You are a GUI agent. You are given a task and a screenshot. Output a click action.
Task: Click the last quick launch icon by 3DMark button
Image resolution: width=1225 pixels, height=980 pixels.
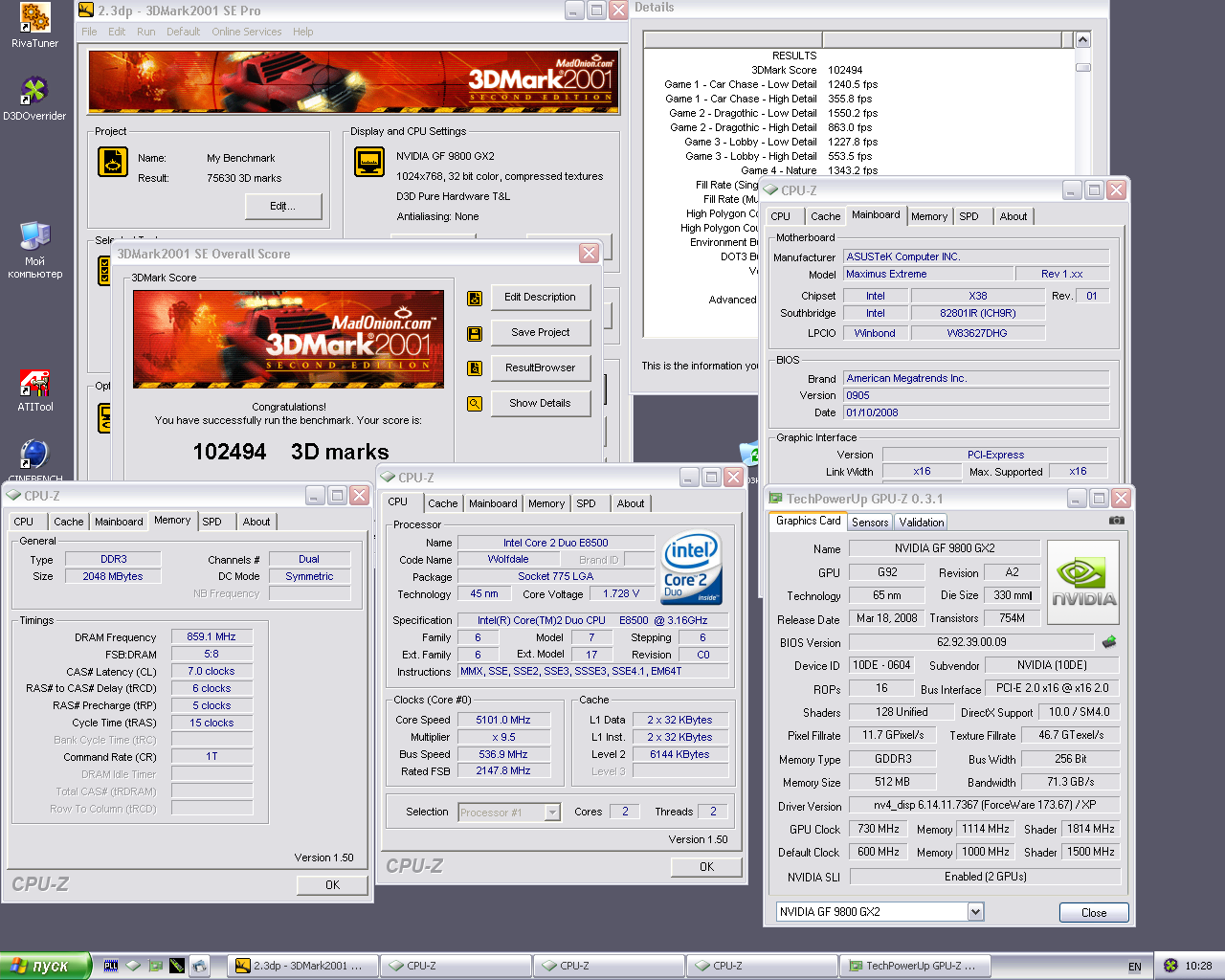pyautogui.click(x=199, y=966)
